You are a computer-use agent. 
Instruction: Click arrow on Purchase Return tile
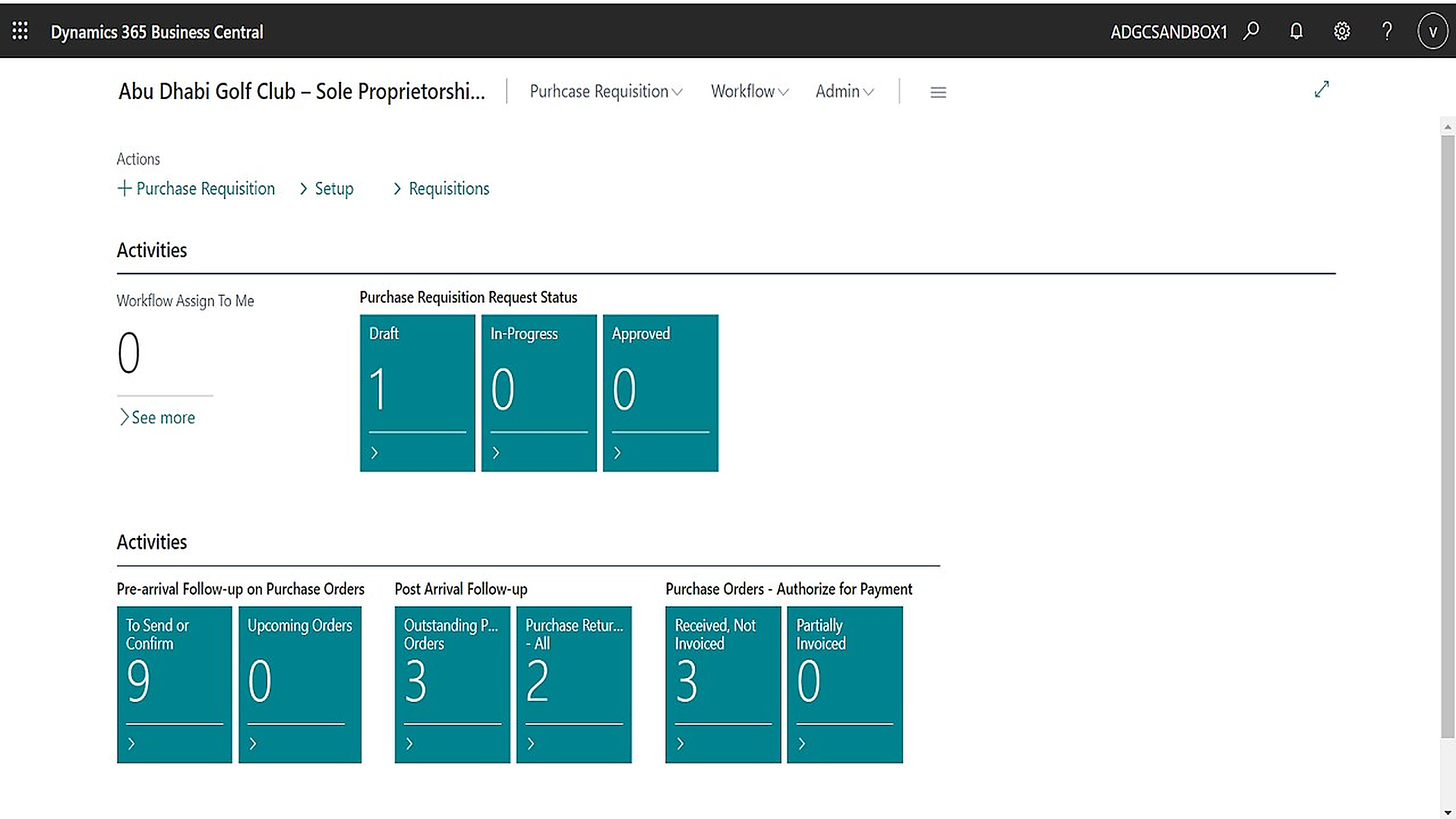pos(531,743)
